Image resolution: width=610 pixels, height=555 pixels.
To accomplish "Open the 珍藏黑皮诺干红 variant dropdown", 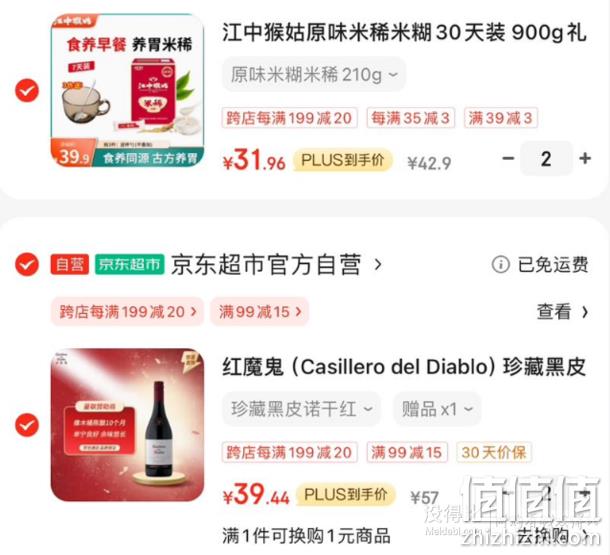I will tap(301, 409).
